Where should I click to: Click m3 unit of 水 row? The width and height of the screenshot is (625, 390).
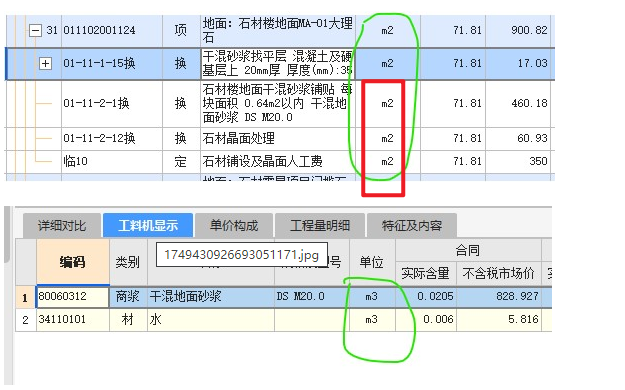[371, 319]
